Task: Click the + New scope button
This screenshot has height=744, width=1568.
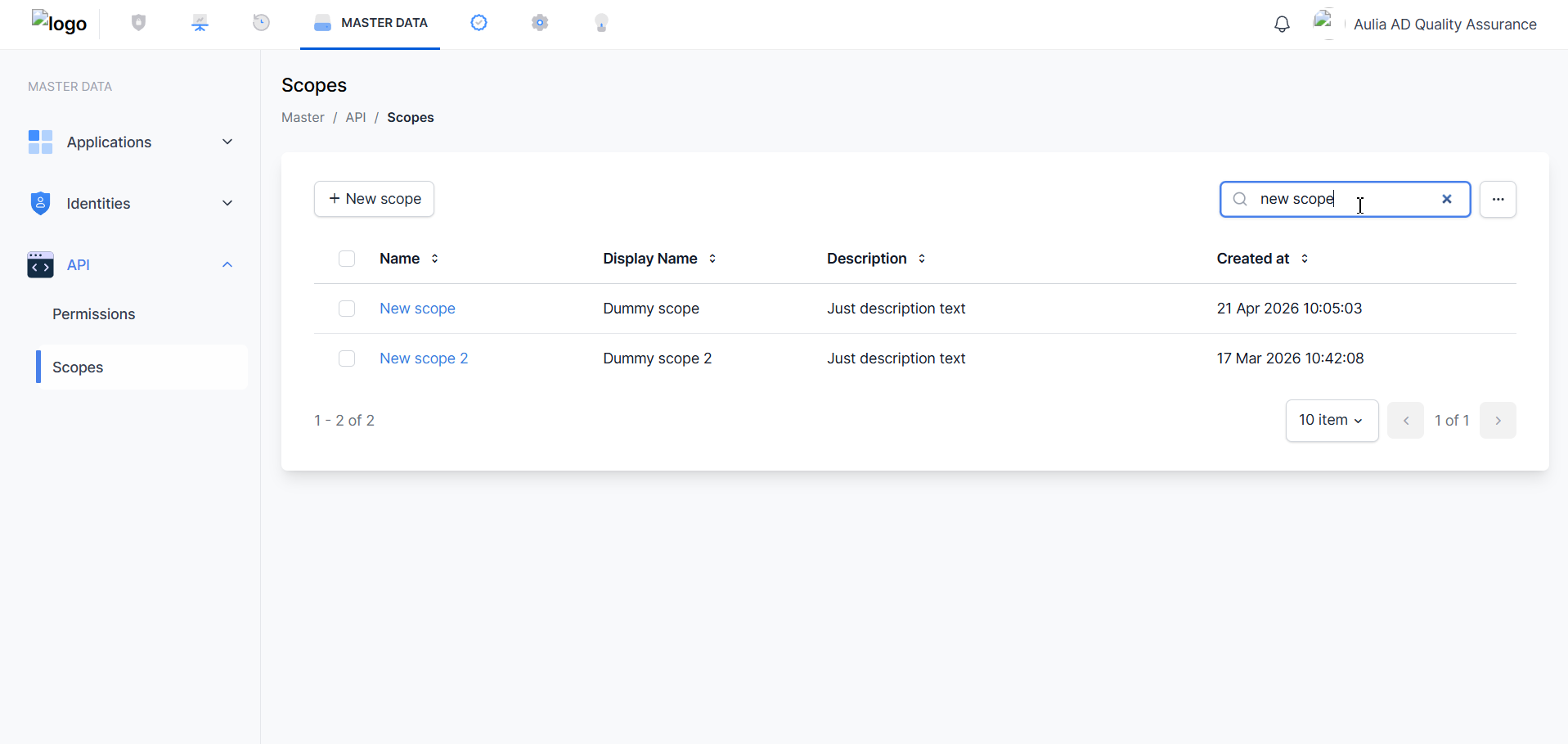Action: (374, 199)
